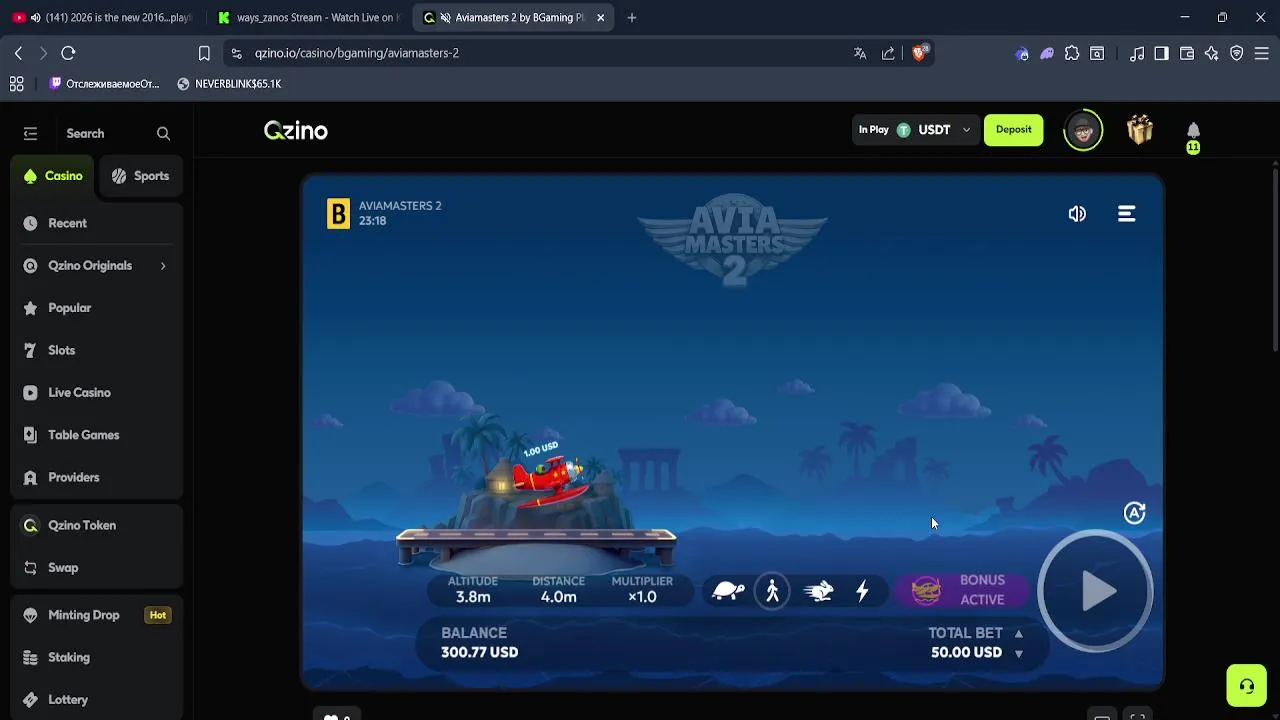The height and width of the screenshot is (720, 1280).
Task: Open the Table Games section
Action: (97, 435)
